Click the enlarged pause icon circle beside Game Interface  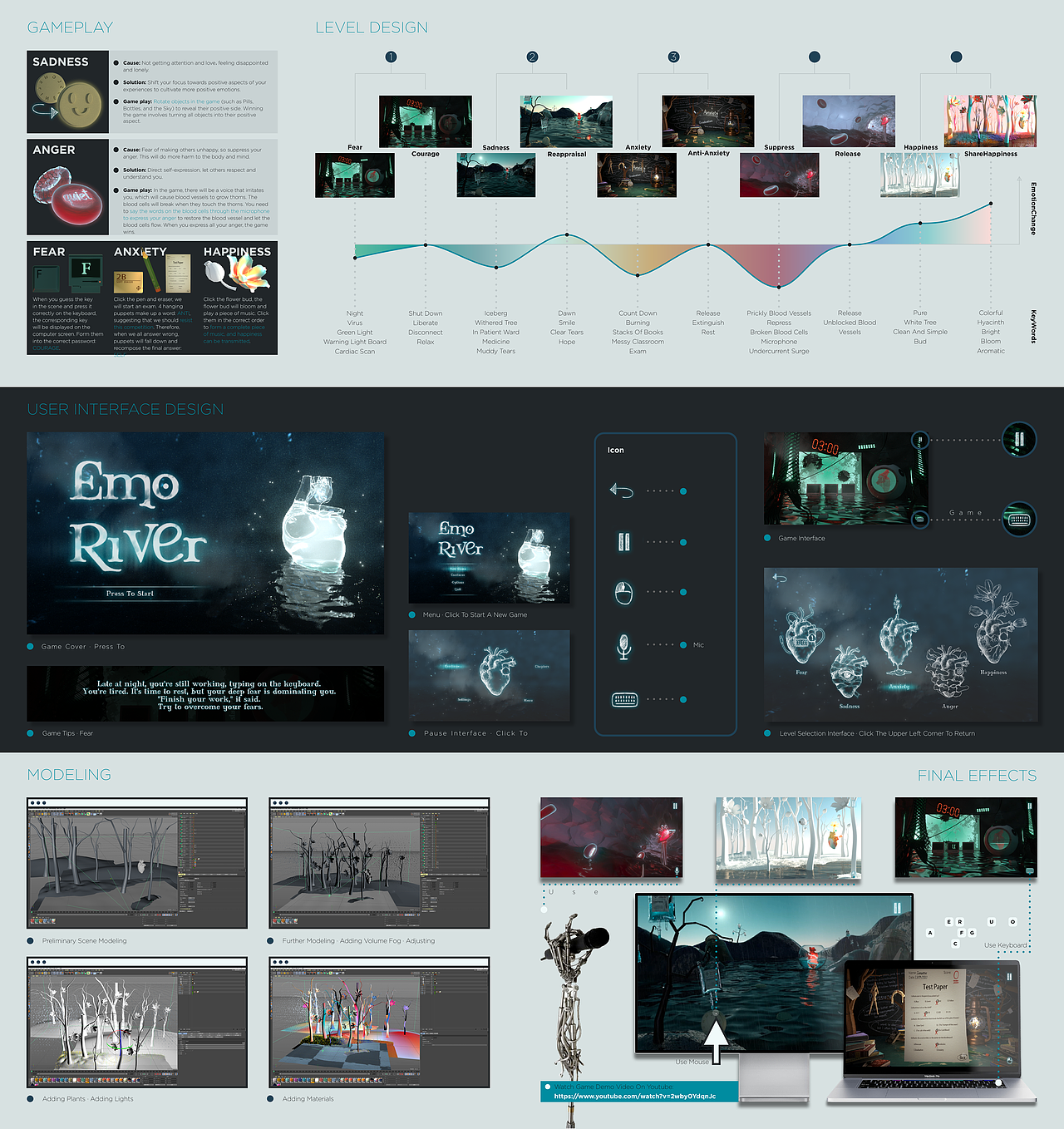coord(1019,439)
